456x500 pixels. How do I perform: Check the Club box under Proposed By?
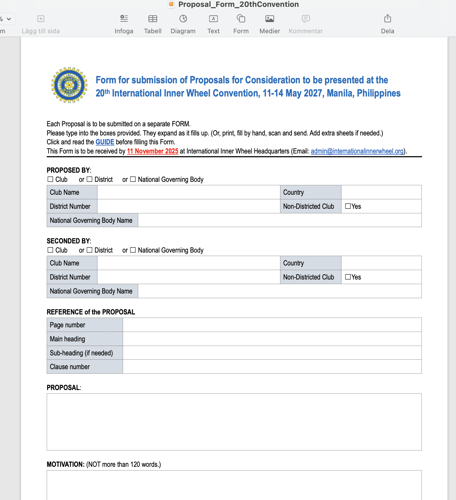pyautogui.click(x=50, y=179)
